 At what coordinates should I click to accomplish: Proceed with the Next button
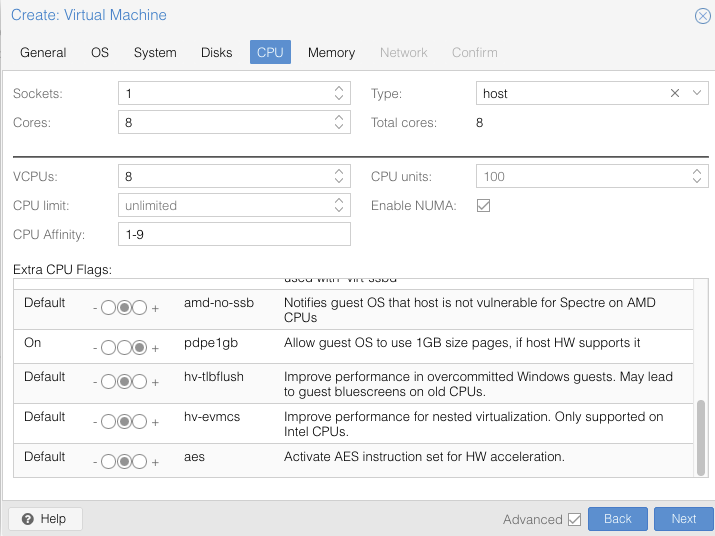coord(684,519)
